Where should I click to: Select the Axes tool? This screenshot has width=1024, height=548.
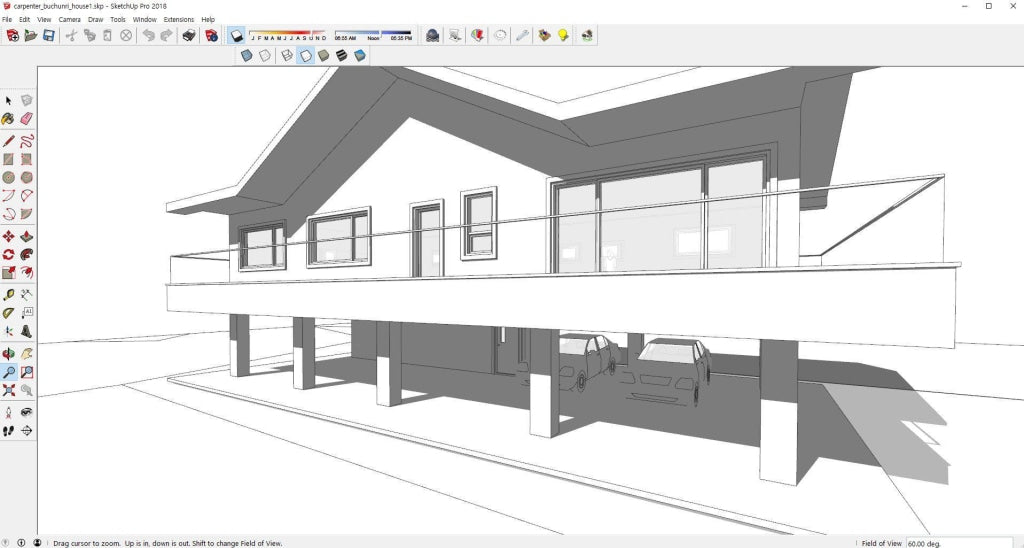[x=8, y=331]
